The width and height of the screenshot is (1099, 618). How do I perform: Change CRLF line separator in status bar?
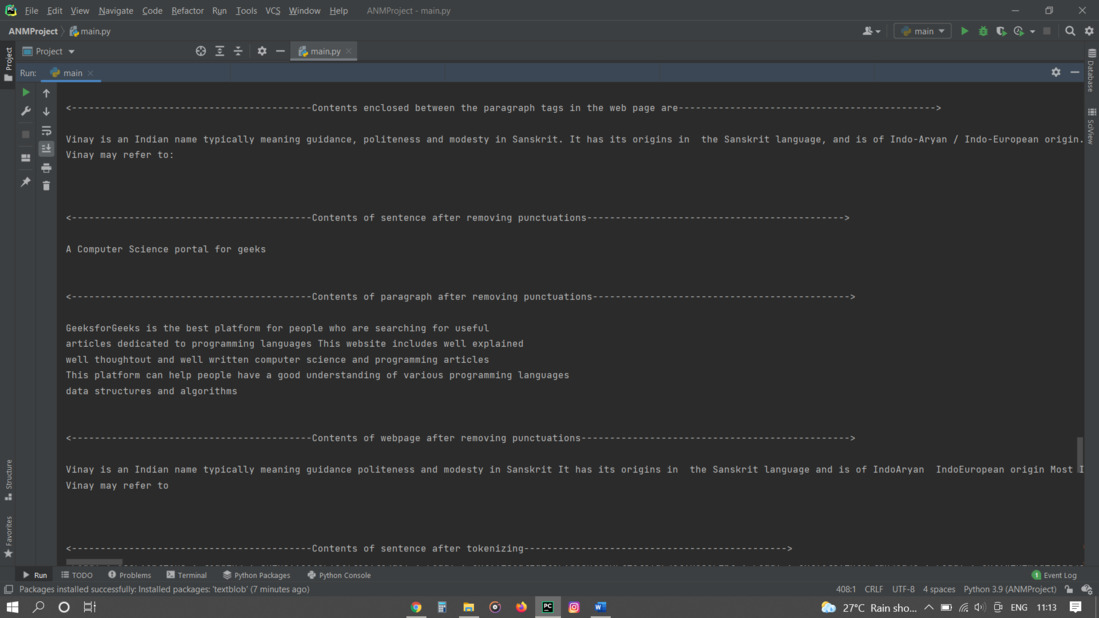coord(873,589)
